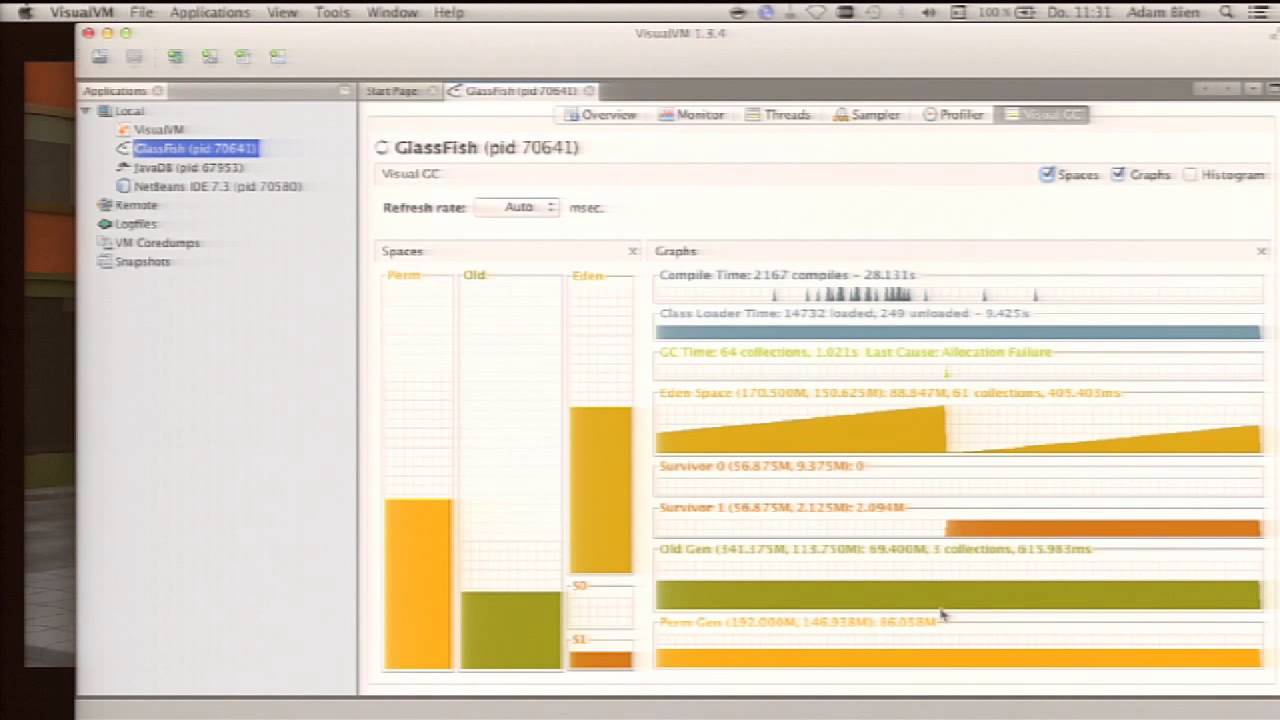Select VisualVM in the Applications tree
This screenshot has height=720, width=1280.
tap(158, 130)
